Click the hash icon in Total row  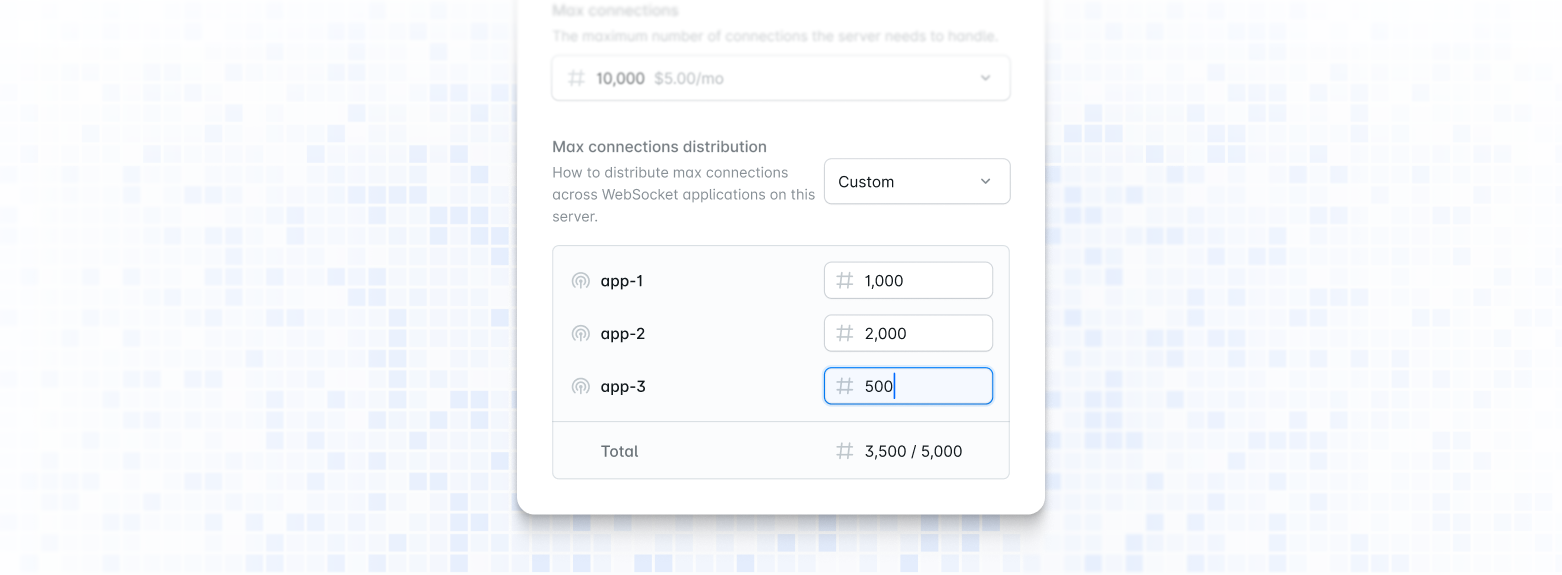pos(845,452)
